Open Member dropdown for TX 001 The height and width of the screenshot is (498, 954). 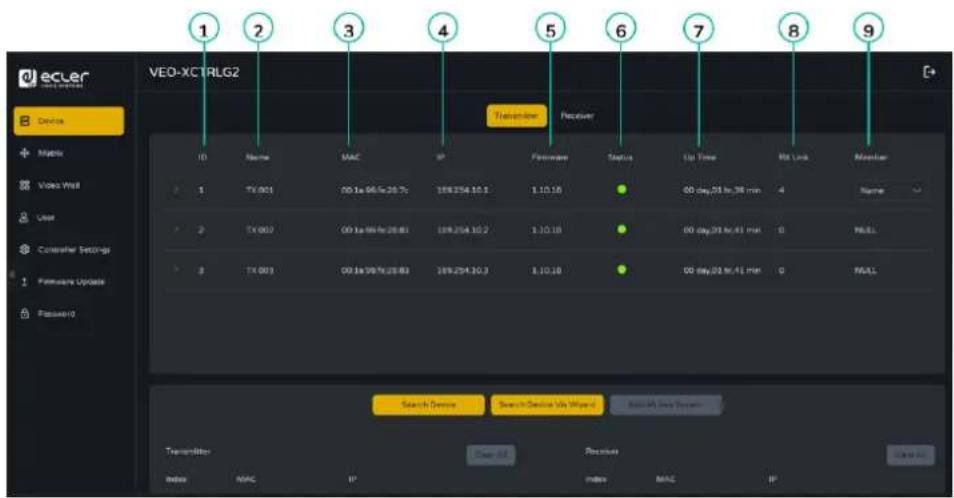pos(891,190)
